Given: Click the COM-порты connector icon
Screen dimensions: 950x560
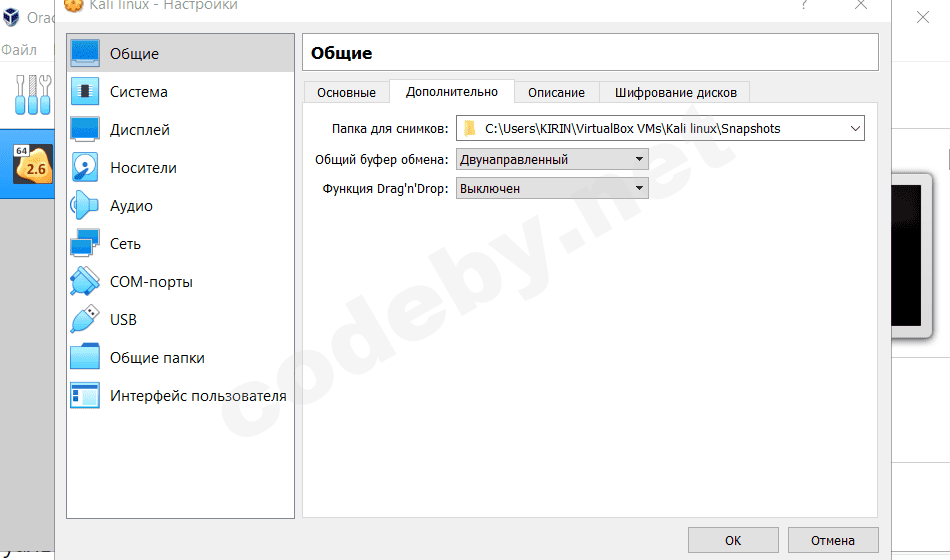Looking at the screenshot, I should tap(85, 281).
